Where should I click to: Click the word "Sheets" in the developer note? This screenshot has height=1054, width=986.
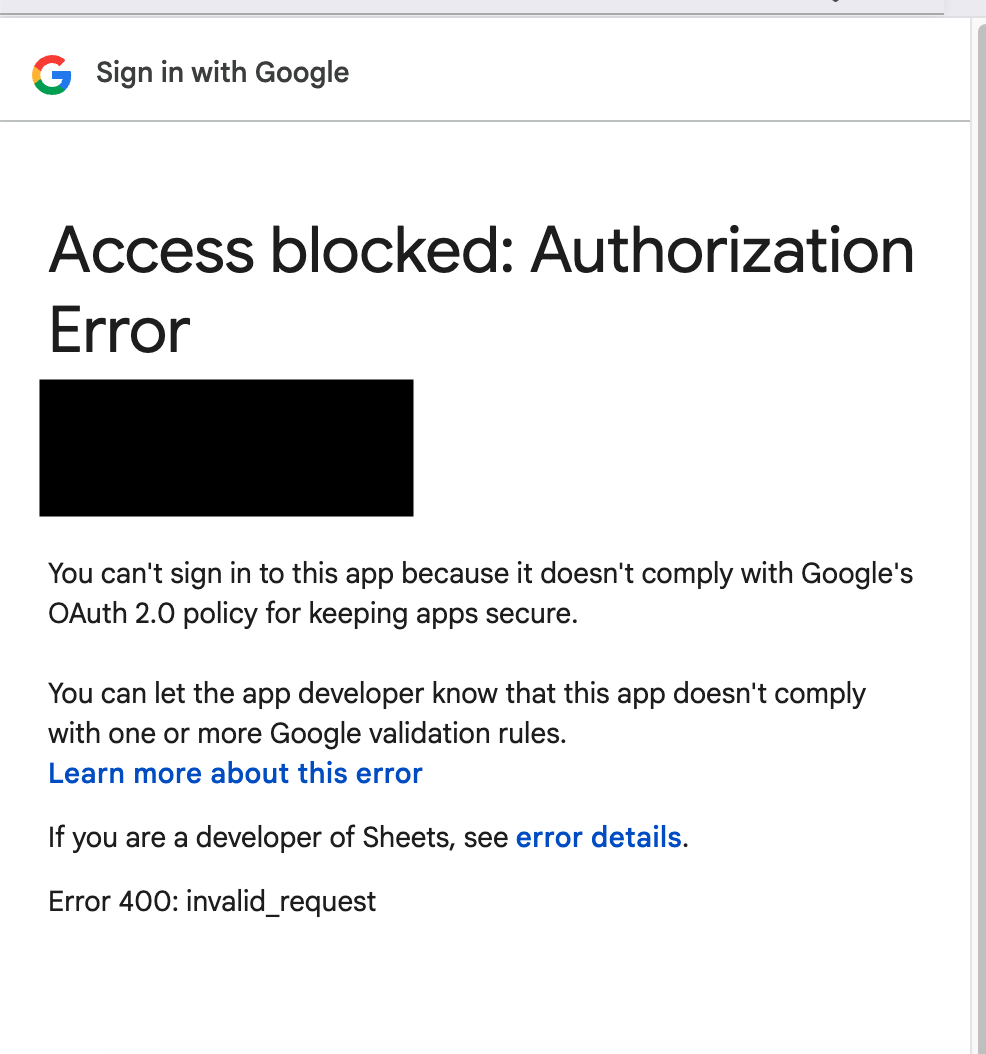click(x=417, y=837)
